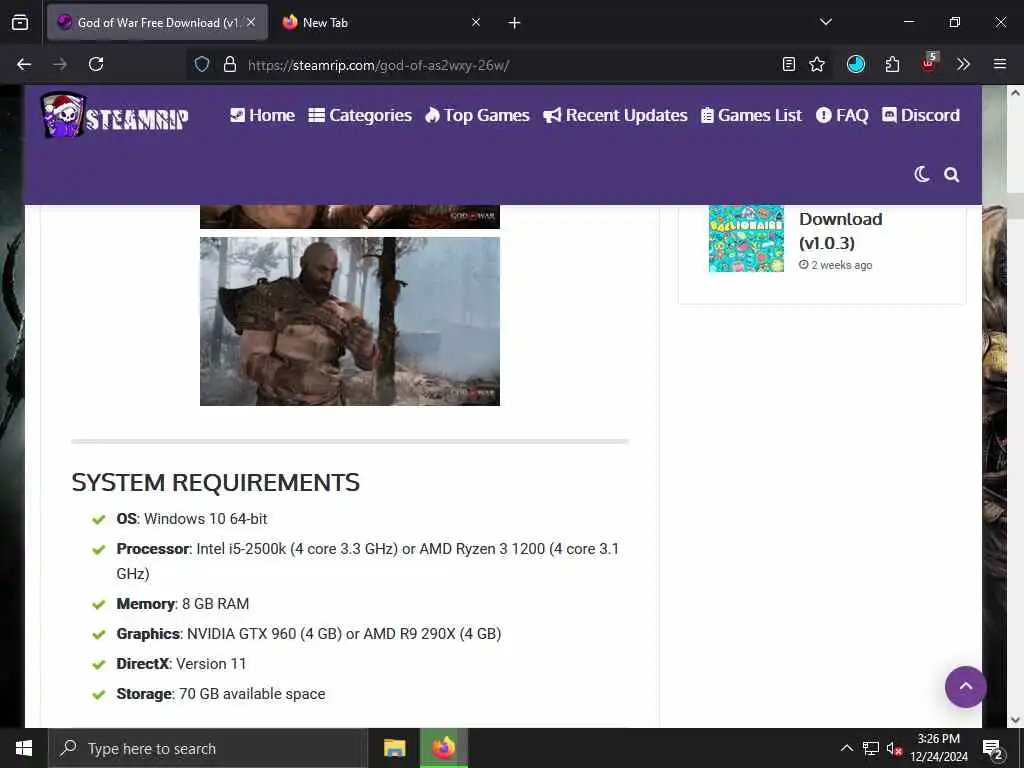This screenshot has width=1024, height=768.
Task: Click the forward navigation arrow
Action: (60, 64)
